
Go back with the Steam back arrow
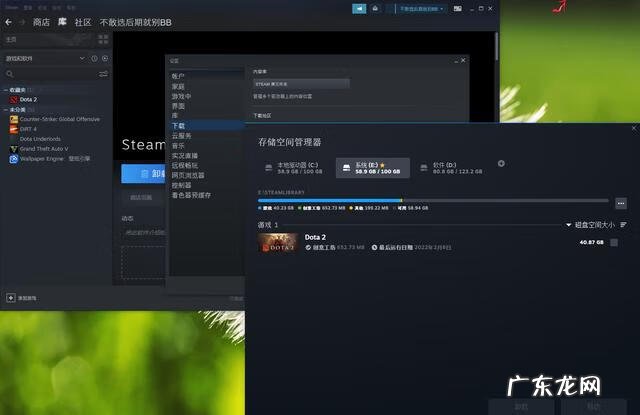(8, 22)
